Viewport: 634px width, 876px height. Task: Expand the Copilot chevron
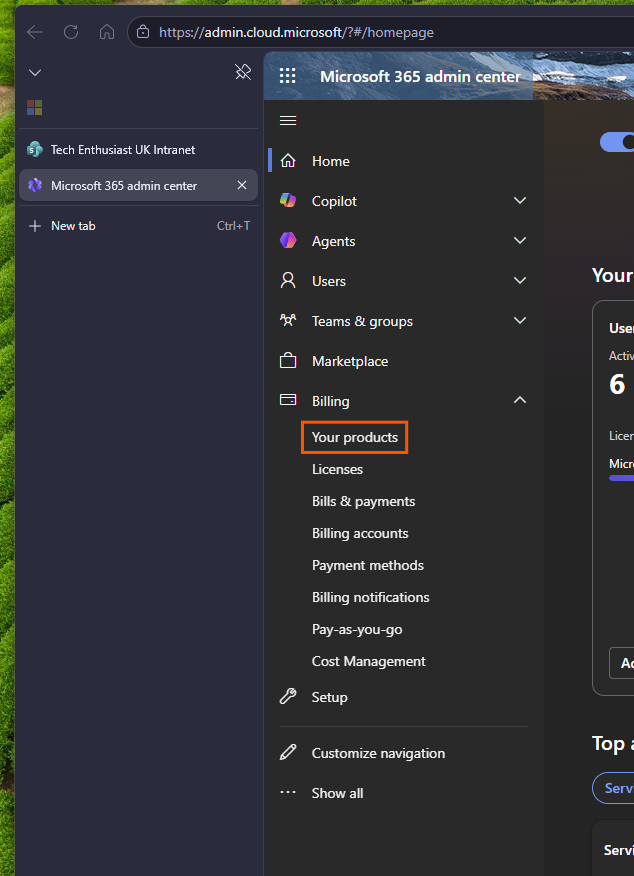(520, 200)
